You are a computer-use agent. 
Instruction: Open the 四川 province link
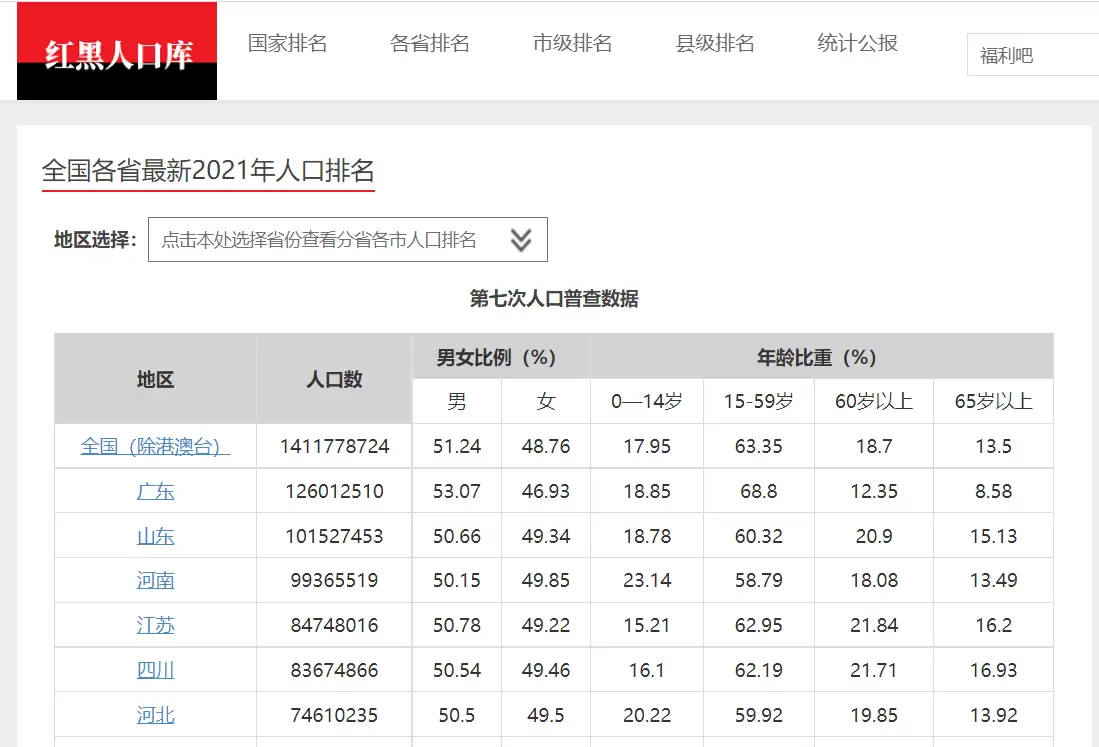coord(155,670)
